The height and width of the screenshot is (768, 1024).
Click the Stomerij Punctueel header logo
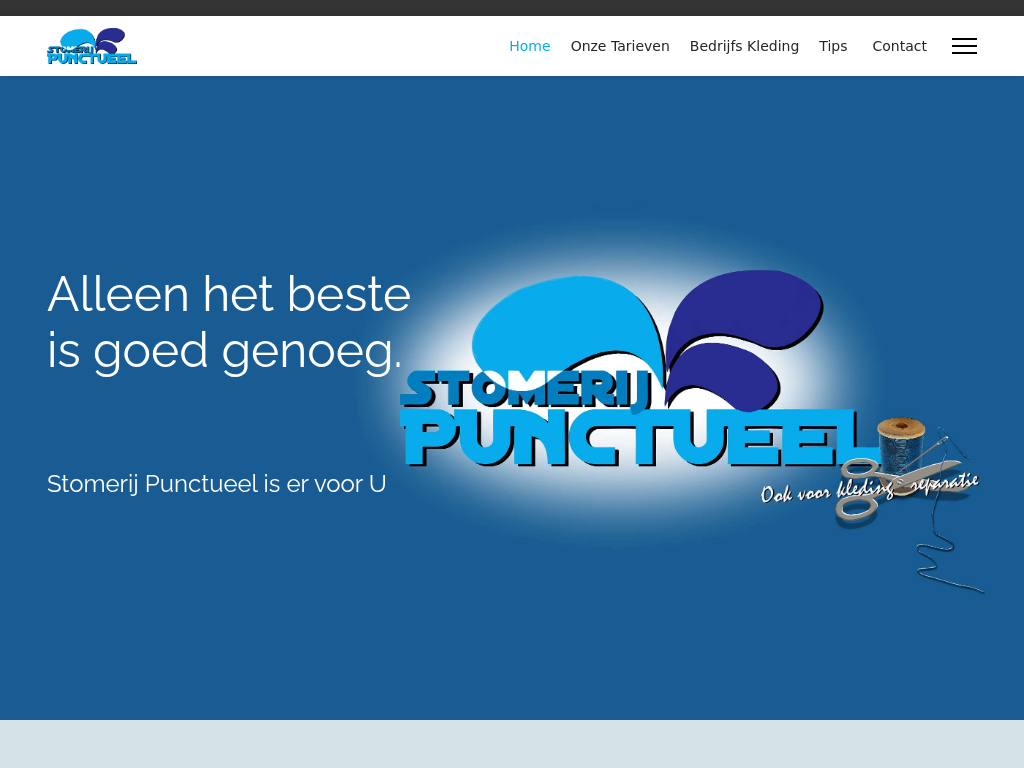click(92, 46)
